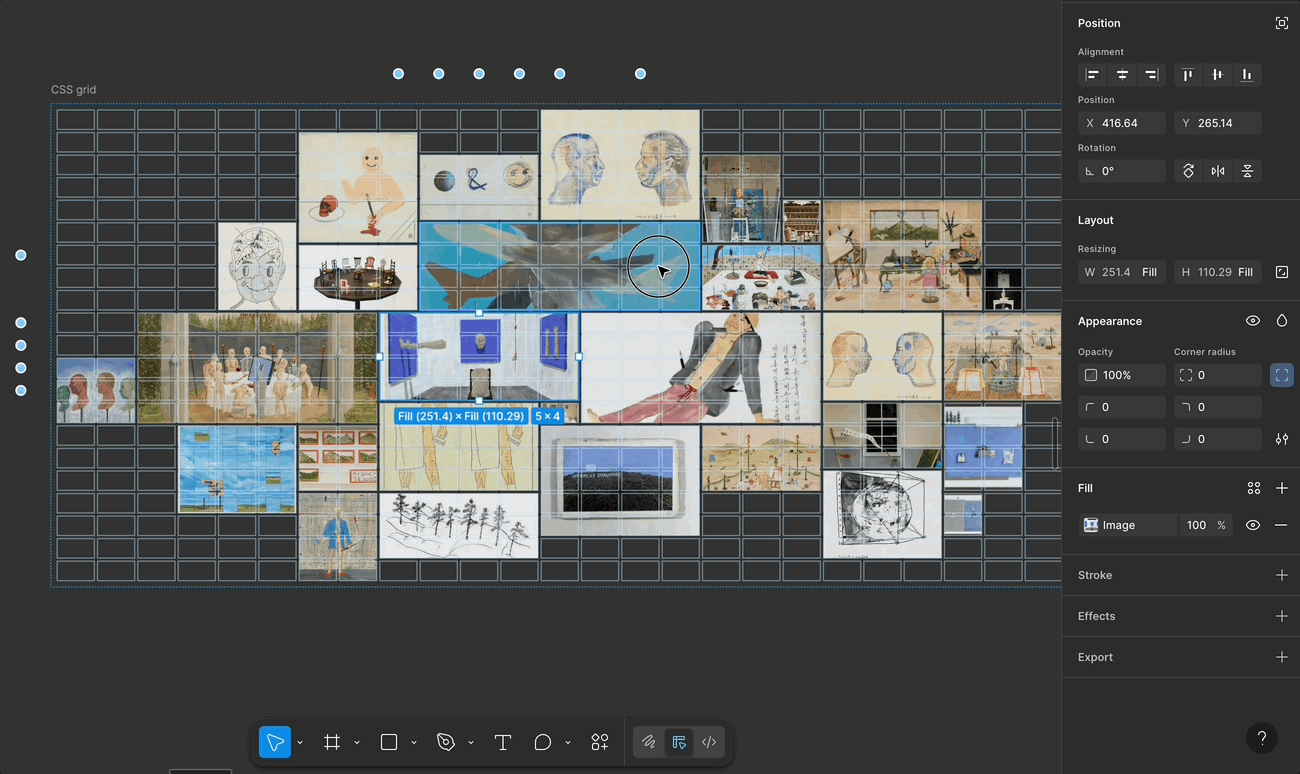The height and width of the screenshot is (774, 1300).
Task: Switch to Draw mode
Action: click(649, 742)
